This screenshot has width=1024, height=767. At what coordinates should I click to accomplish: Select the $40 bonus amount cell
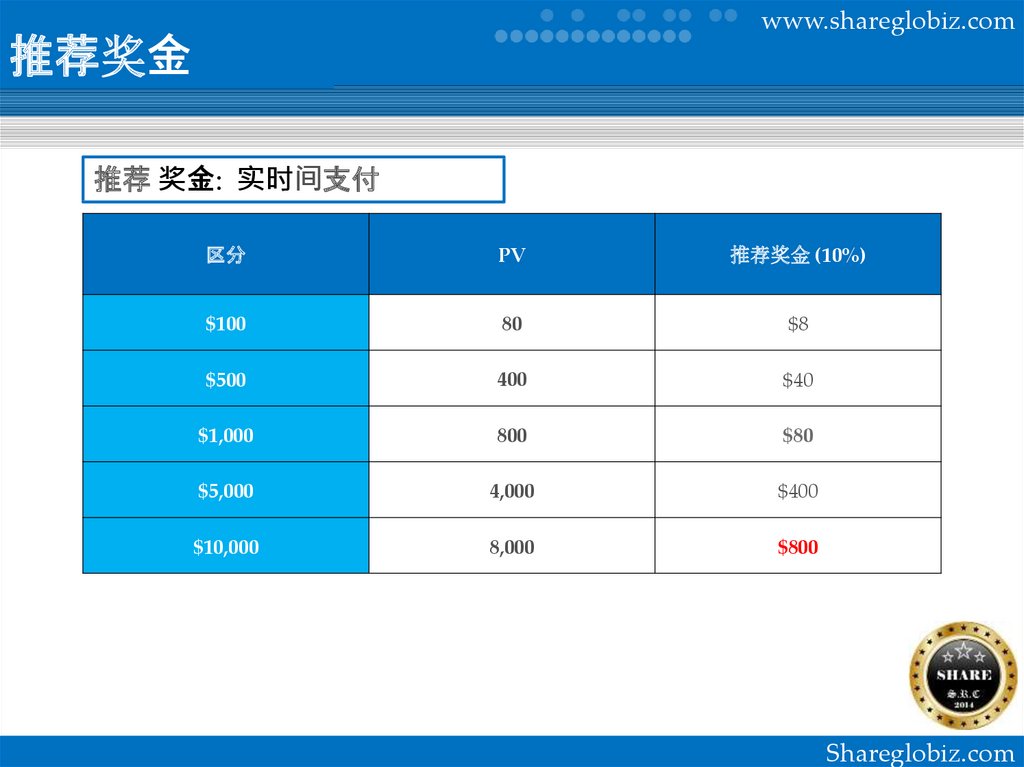pyautogui.click(x=797, y=379)
